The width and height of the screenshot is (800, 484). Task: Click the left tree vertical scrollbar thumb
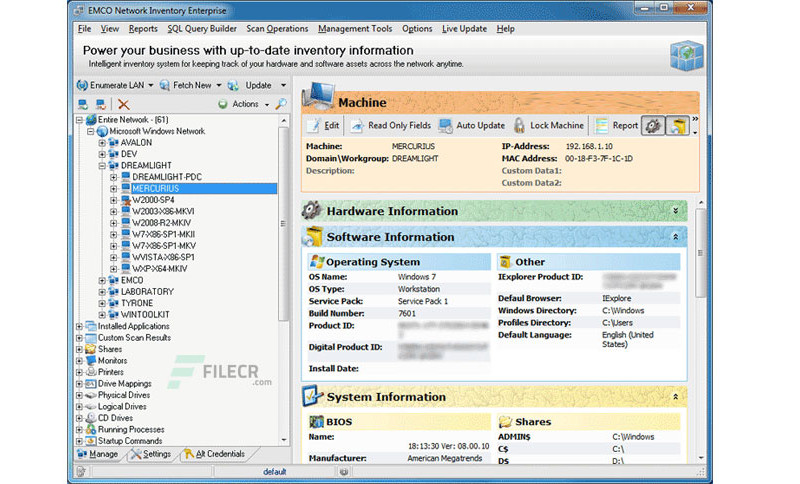tap(283, 223)
